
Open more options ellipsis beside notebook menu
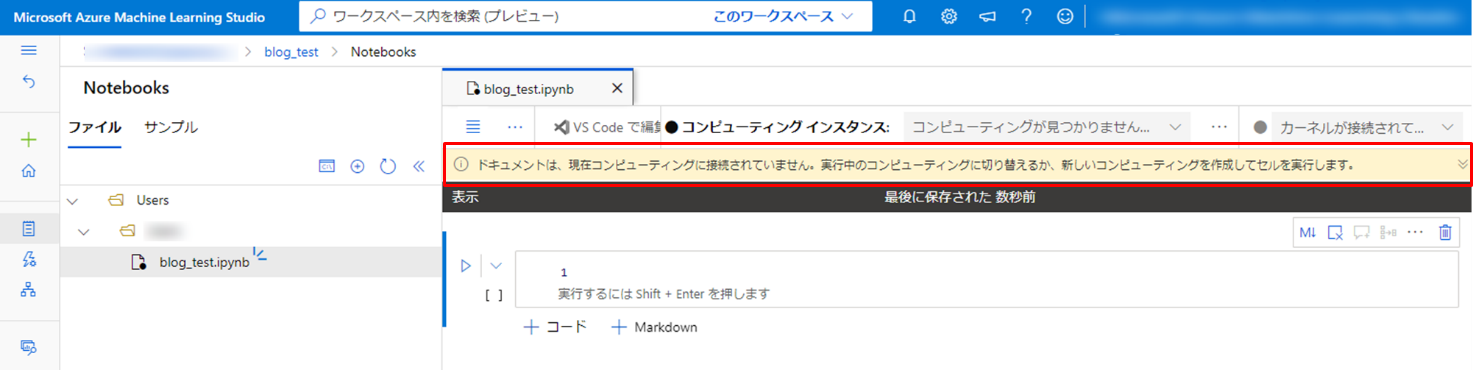click(515, 127)
